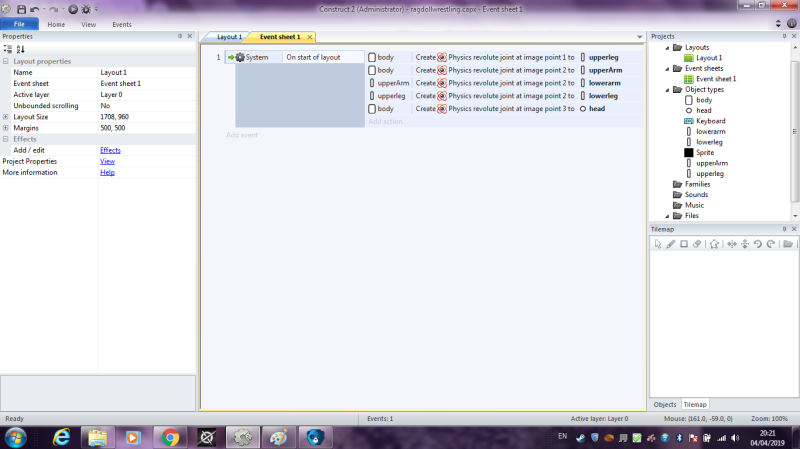Collapse the Event sheets folder
Viewport: 800px width, 449px height.
667,68
